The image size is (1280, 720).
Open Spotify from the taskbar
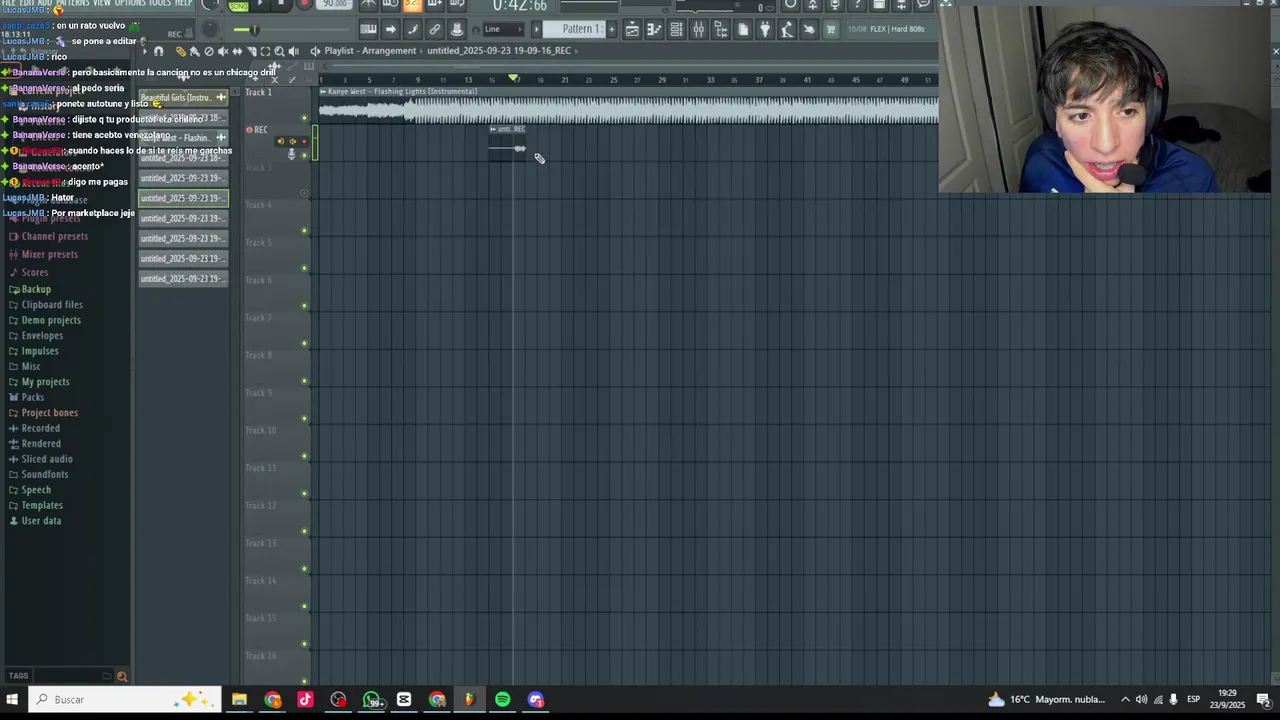click(503, 700)
